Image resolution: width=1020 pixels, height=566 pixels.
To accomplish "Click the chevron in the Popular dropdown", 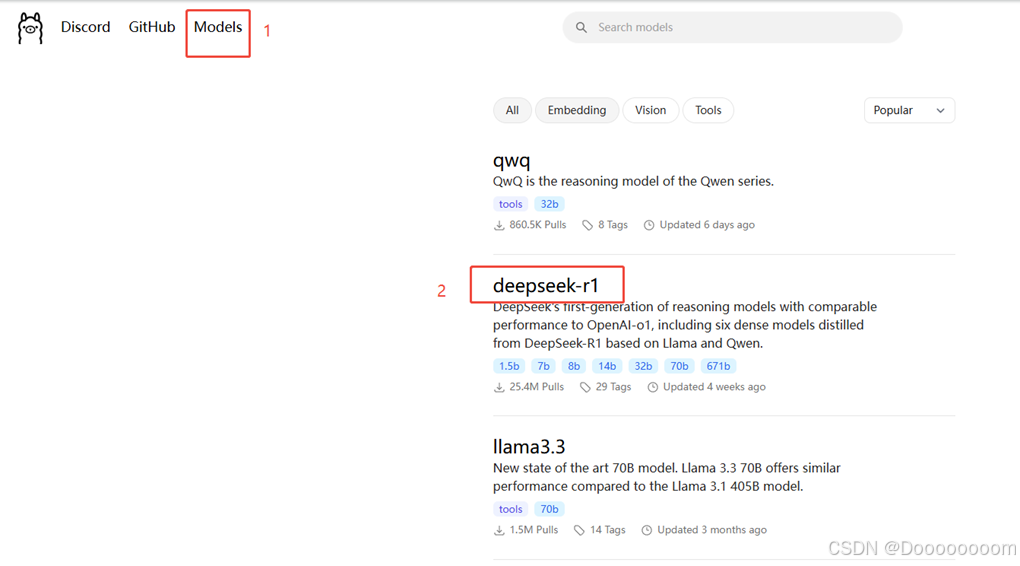I will (940, 111).
